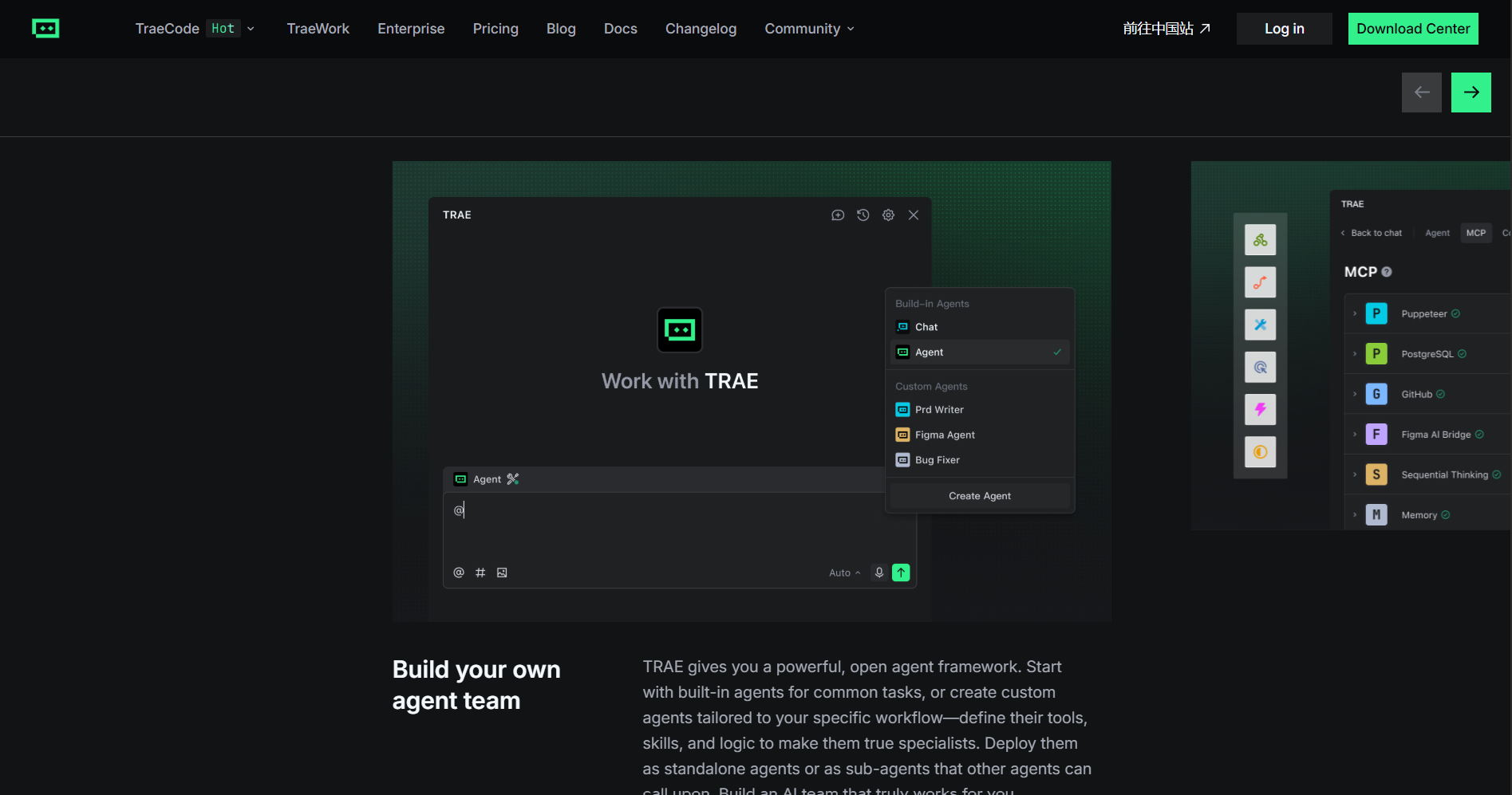Open the Download Center
The width and height of the screenshot is (1512, 795).
pos(1413,29)
